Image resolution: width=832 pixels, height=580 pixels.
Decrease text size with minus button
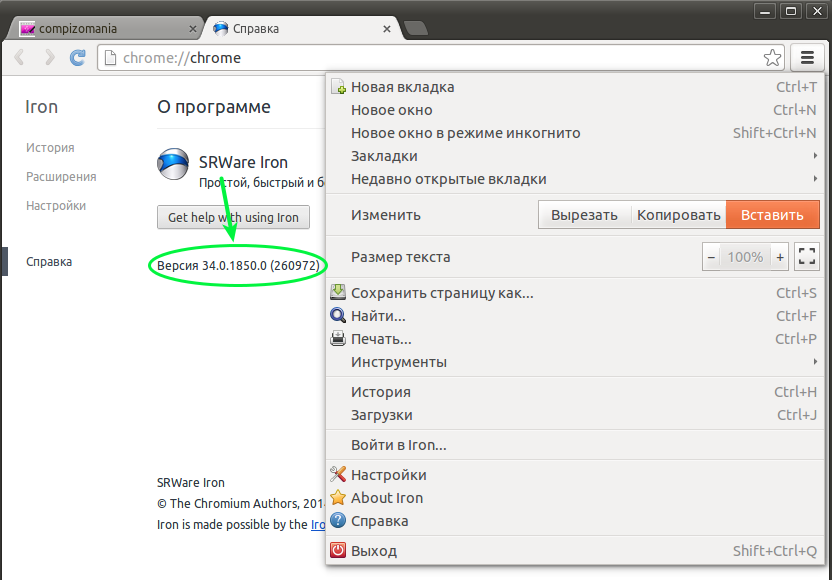(712, 257)
